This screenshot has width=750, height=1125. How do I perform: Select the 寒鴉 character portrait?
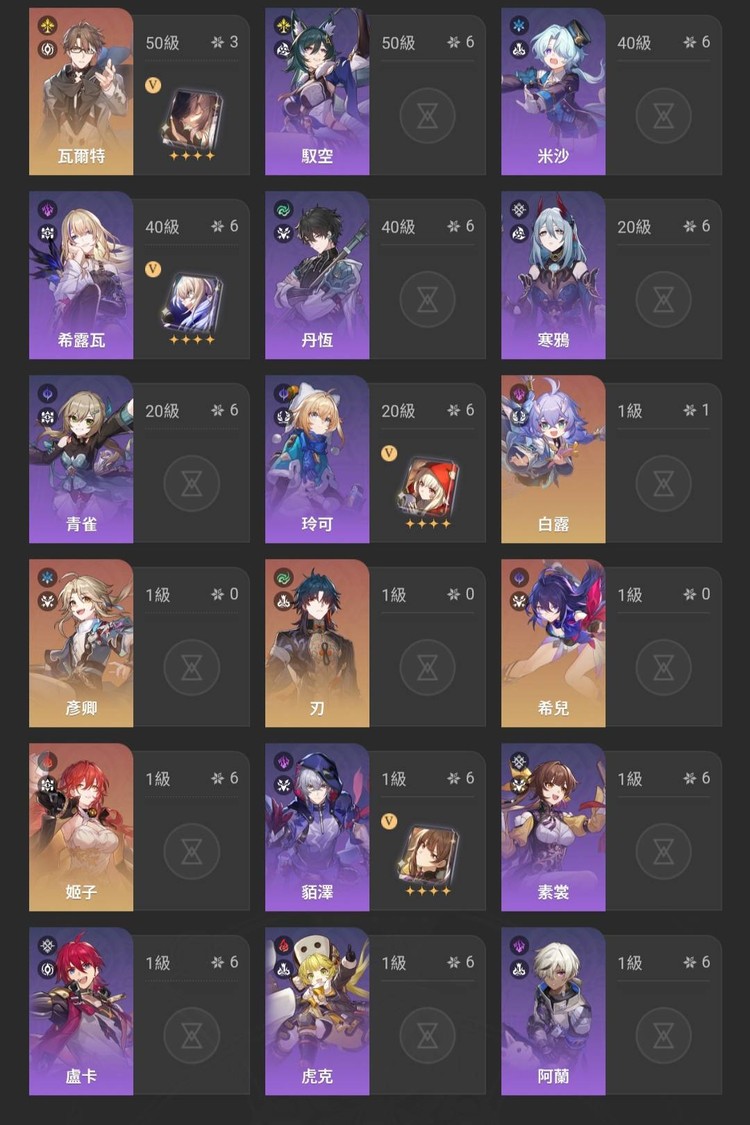tap(553, 275)
